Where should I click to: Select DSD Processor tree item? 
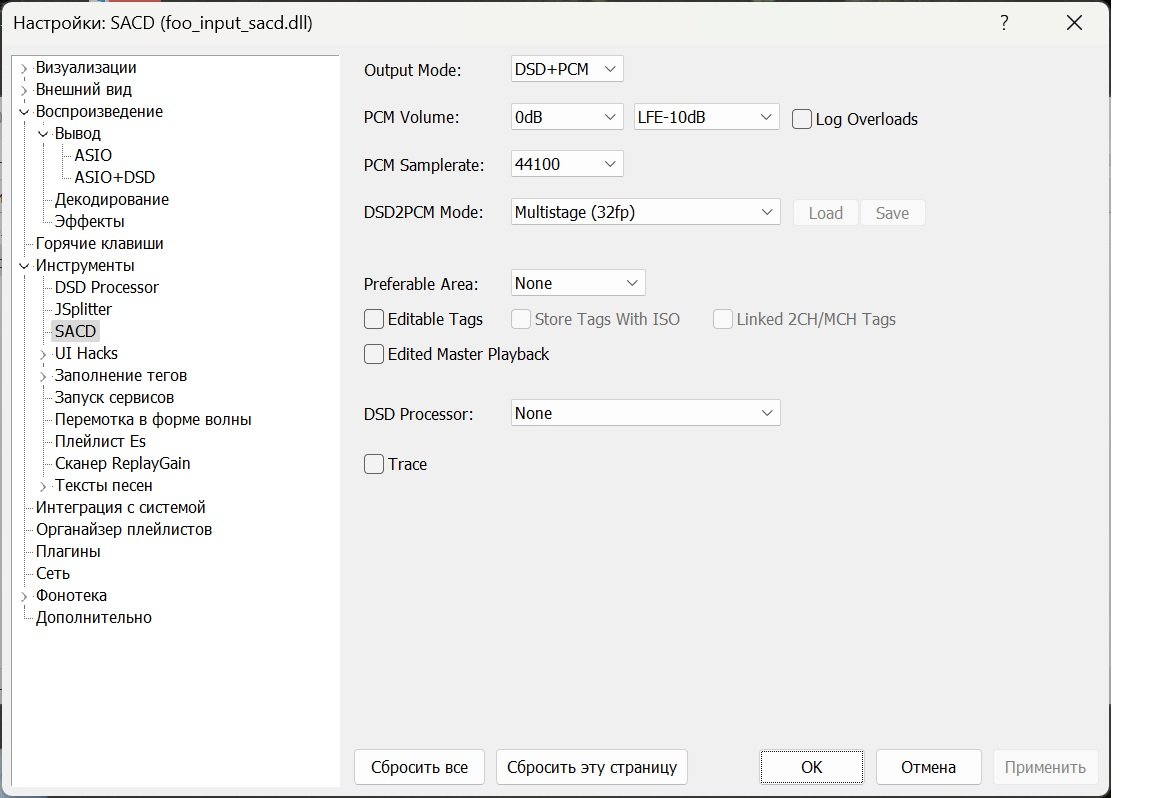[x=107, y=287]
